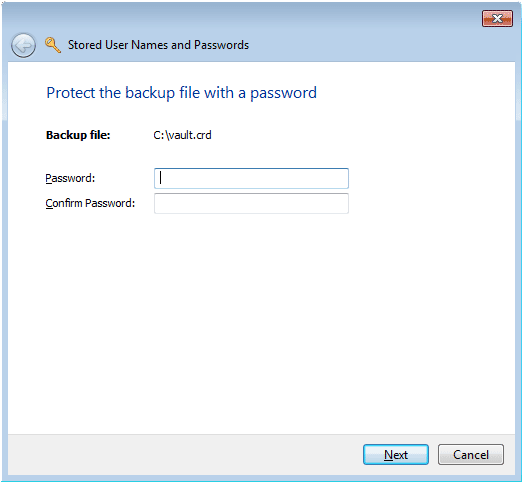Click the "Confirm Password:" field label

point(90,203)
